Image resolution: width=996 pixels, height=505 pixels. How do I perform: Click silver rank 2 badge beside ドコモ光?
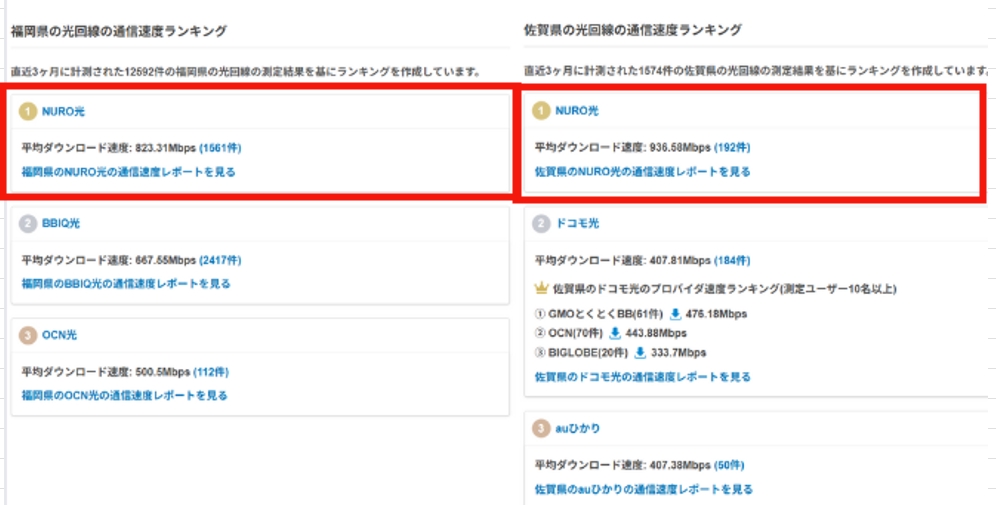coord(541,224)
